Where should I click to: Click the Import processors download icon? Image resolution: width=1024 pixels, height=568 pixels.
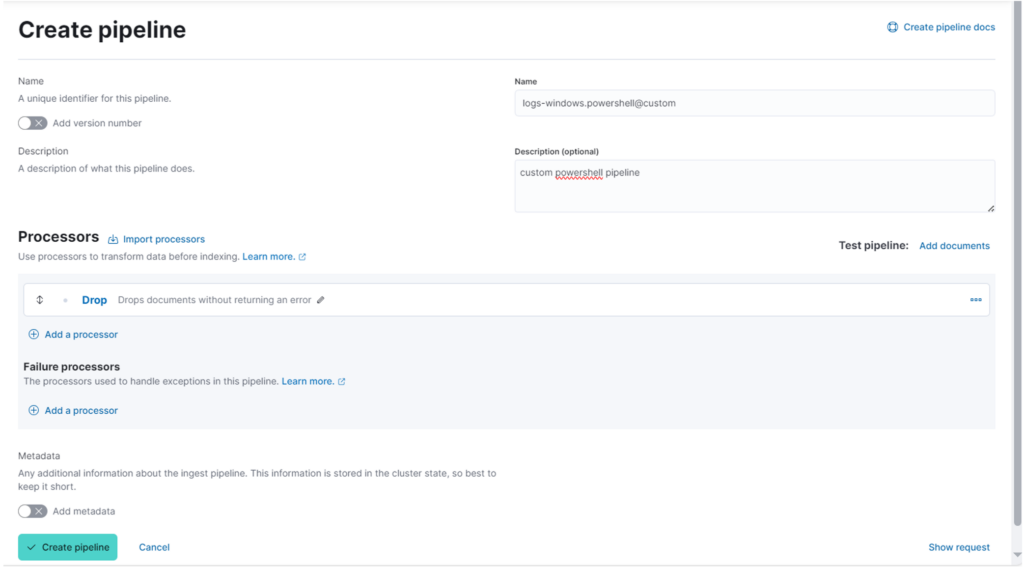pyautogui.click(x=113, y=240)
